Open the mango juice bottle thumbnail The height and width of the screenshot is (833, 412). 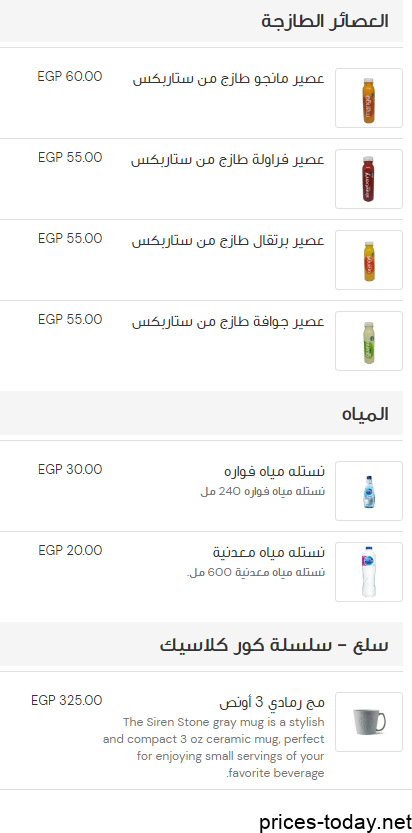[x=369, y=98]
